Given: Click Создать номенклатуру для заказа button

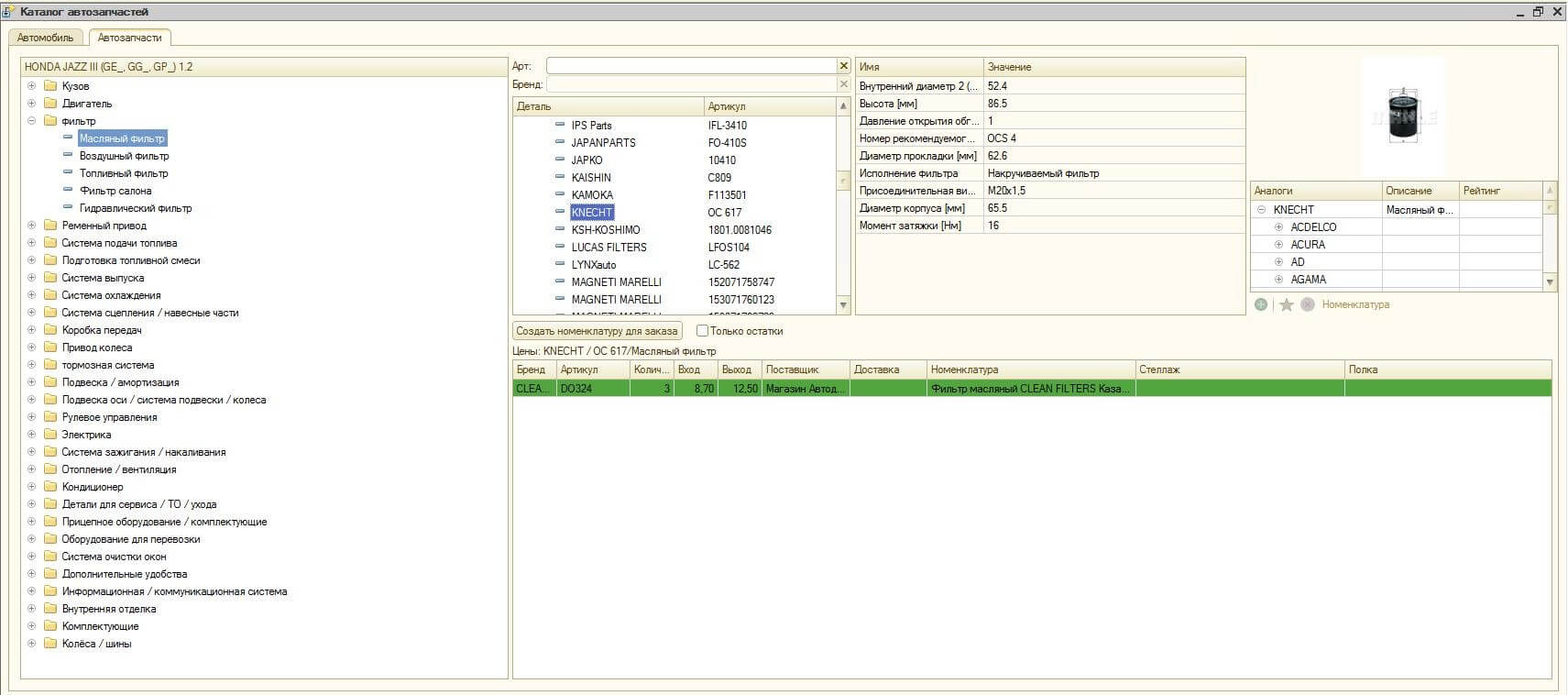Looking at the screenshot, I should click(597, 331).
